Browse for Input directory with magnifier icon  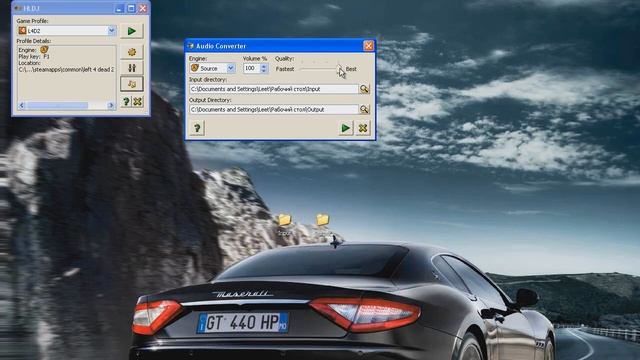[x=364, y=89]
